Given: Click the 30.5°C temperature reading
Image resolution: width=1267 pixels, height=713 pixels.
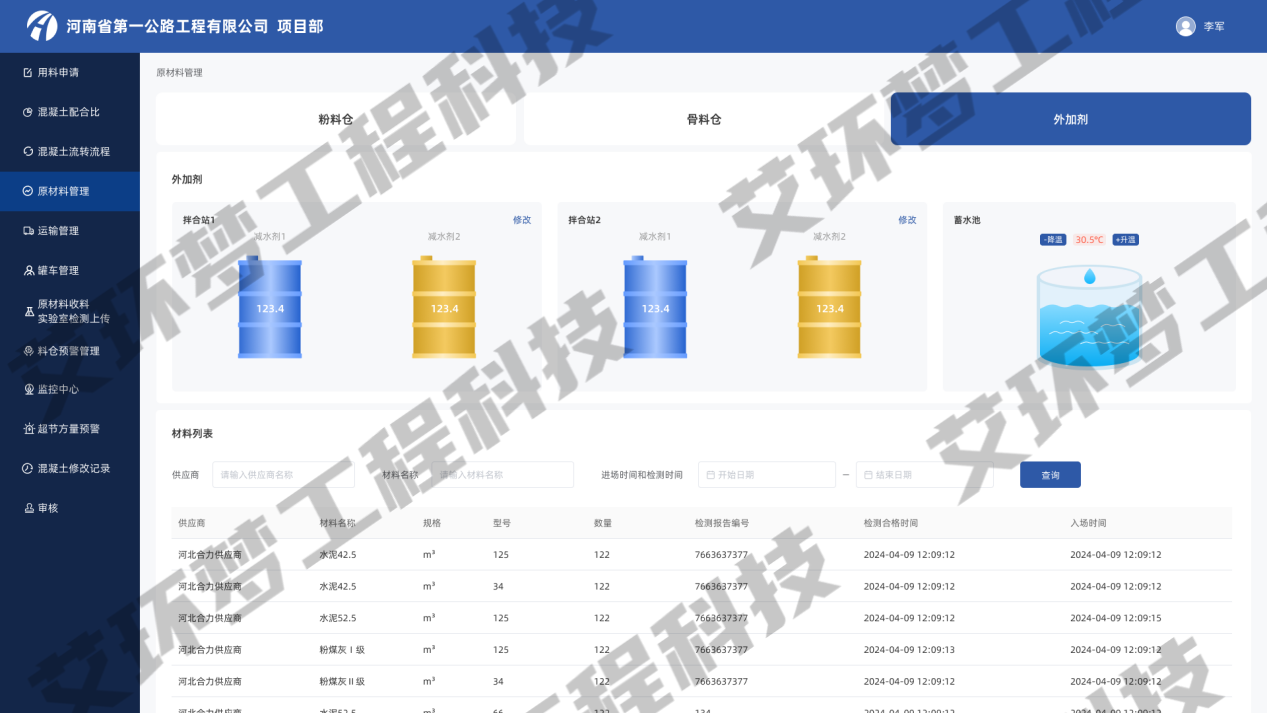Looking at the screenshot, I should click(1089, 240).
